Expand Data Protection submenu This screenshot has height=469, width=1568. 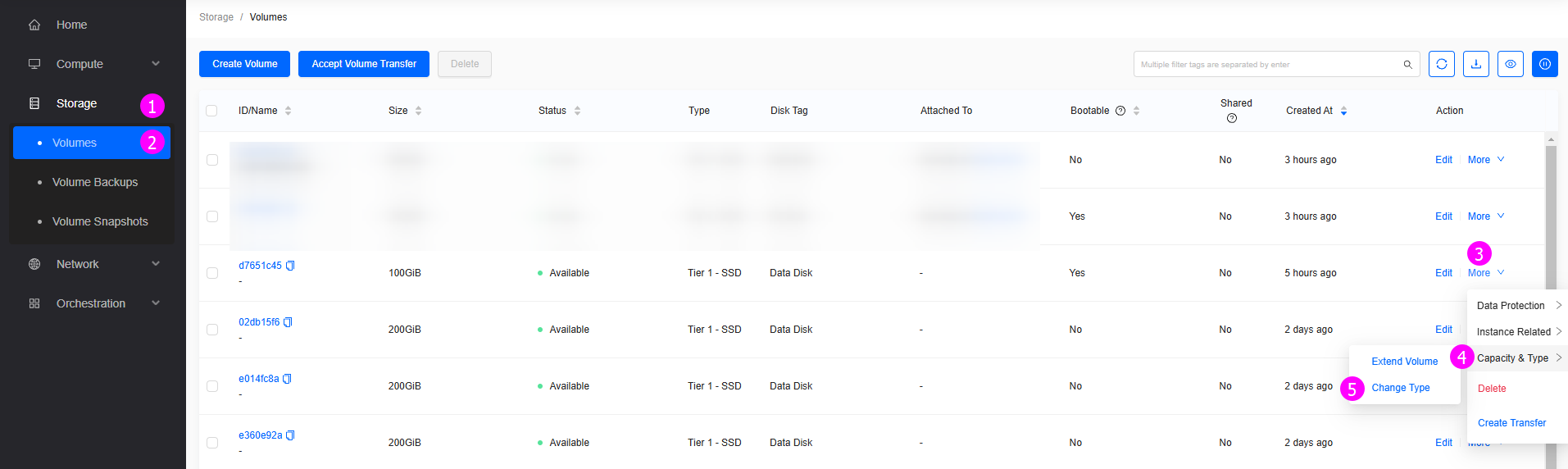coord(1518,306)
